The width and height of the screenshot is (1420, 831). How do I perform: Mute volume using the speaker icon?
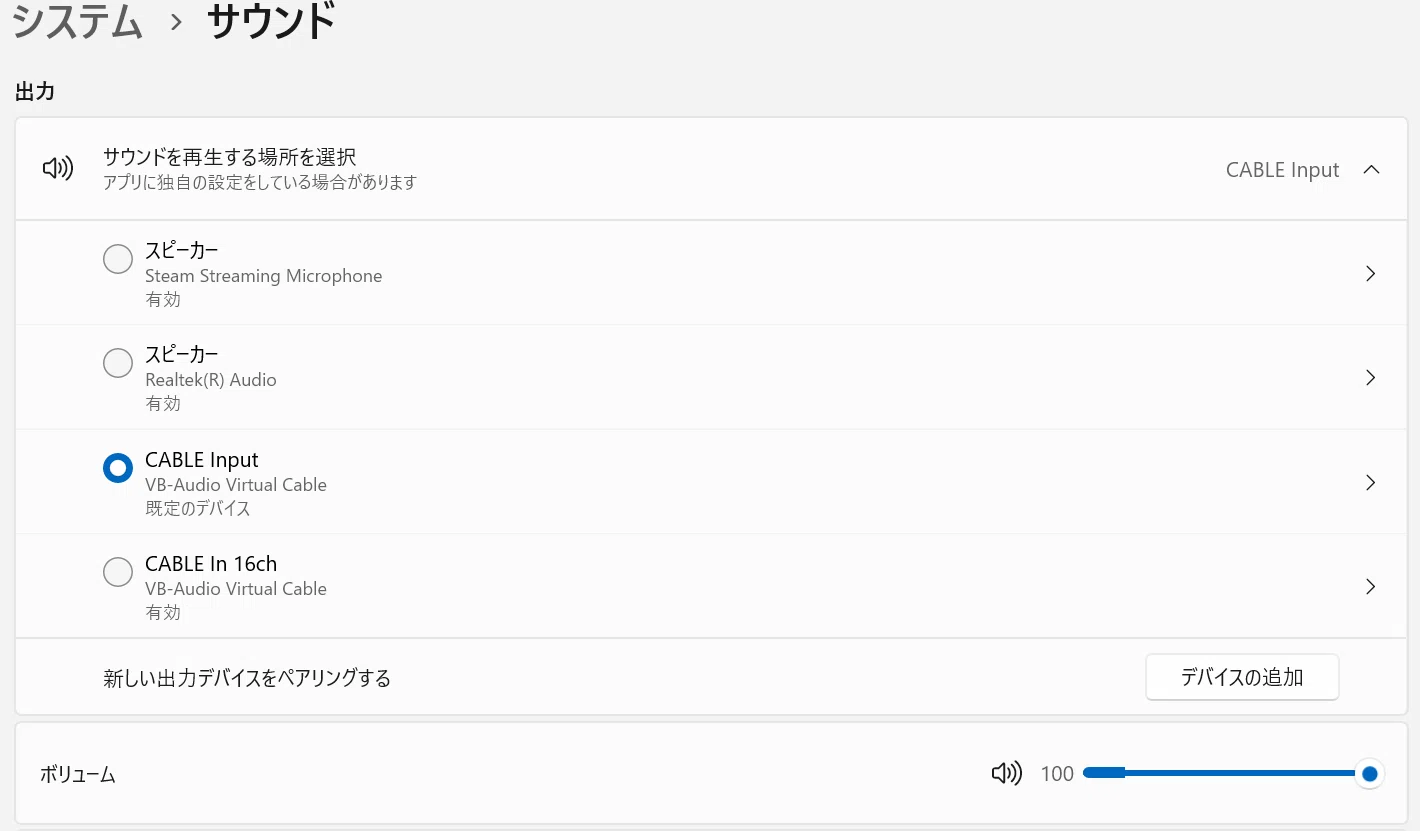[1006, 773]
